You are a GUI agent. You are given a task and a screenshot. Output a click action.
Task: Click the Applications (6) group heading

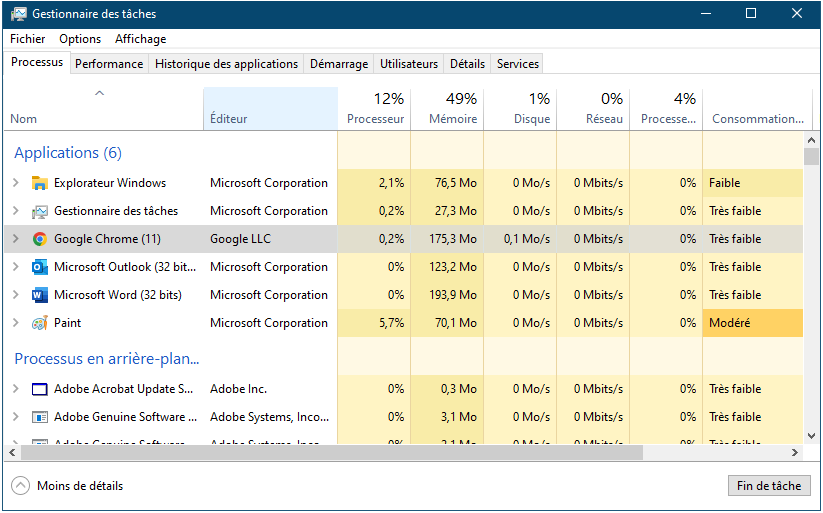pyautogui.click(x=68, y=153)
